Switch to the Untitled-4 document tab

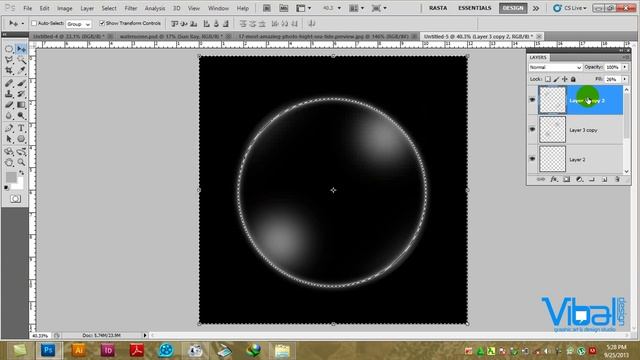tap(72, 36)
